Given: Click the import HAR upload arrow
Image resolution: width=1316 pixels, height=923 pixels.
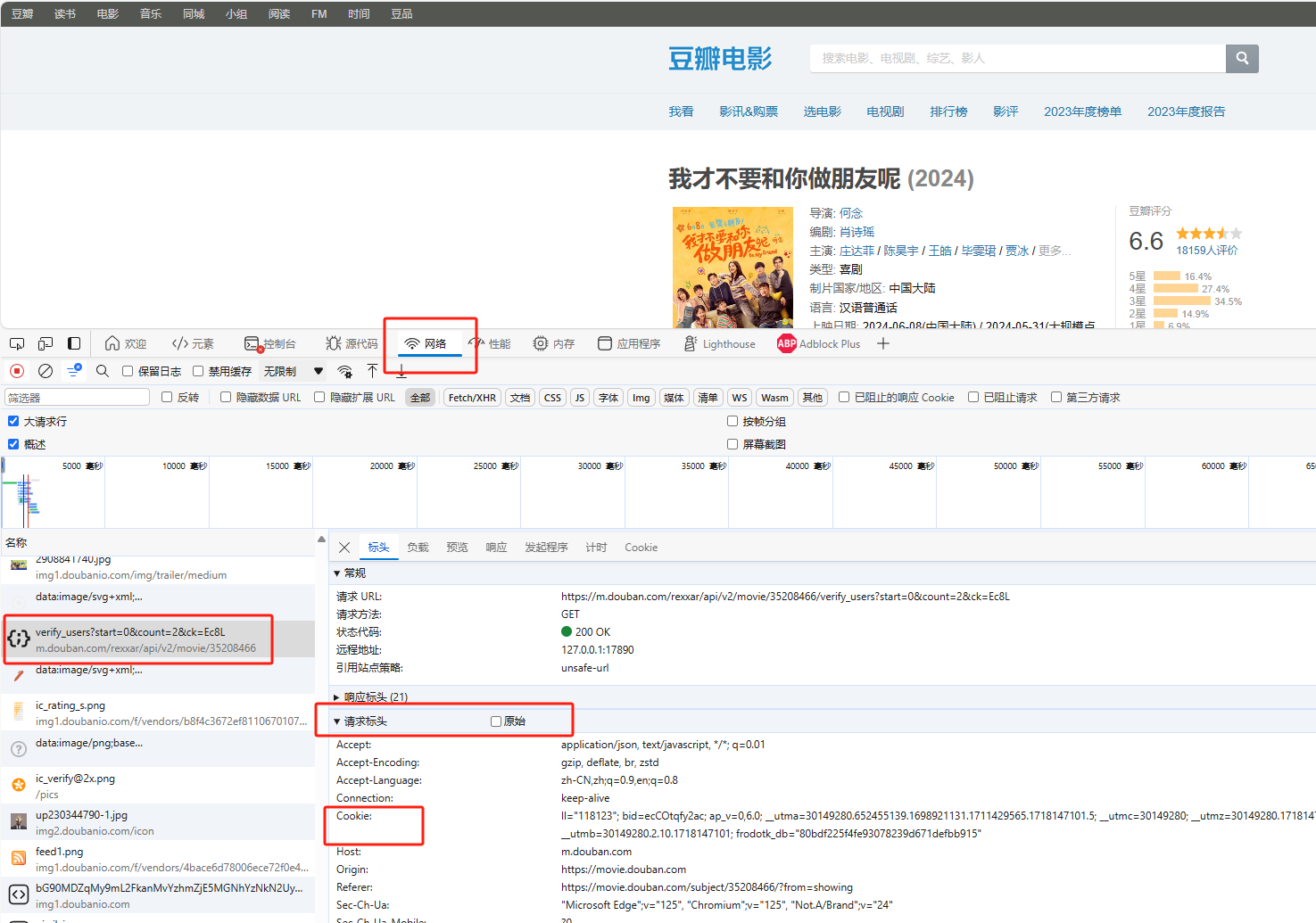Looking at the screenshot, I should click(x=372, y=371).
